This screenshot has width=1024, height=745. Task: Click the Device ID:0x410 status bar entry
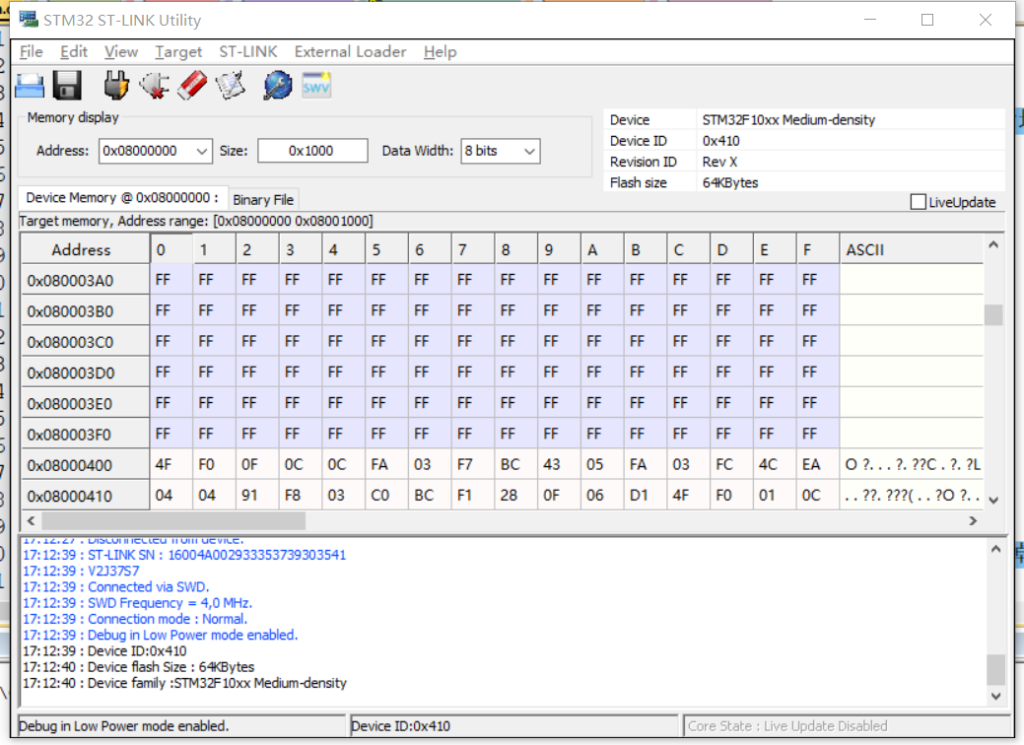point(513,726)
